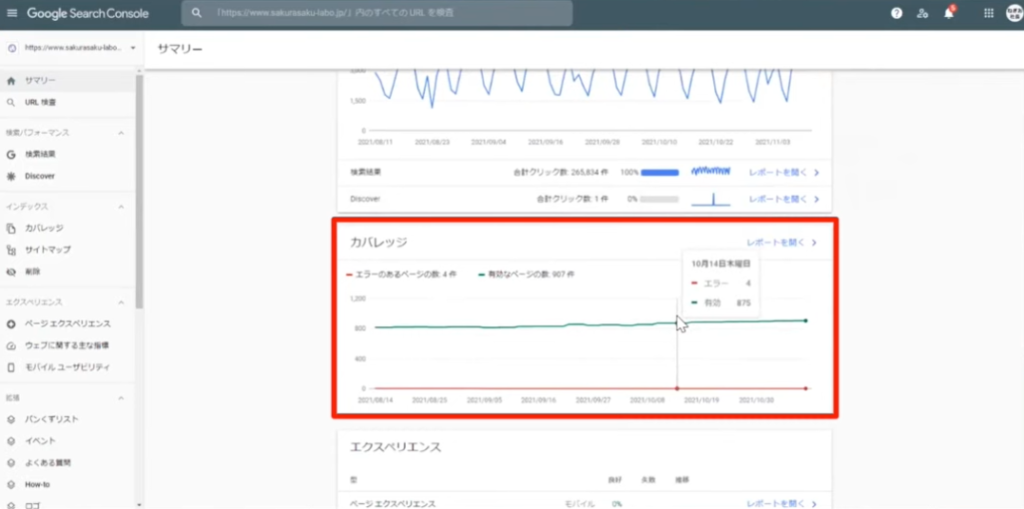Open the カバレッジ card report link
1024x509 pixels.
pyautogui.click(x=782, y=242)
